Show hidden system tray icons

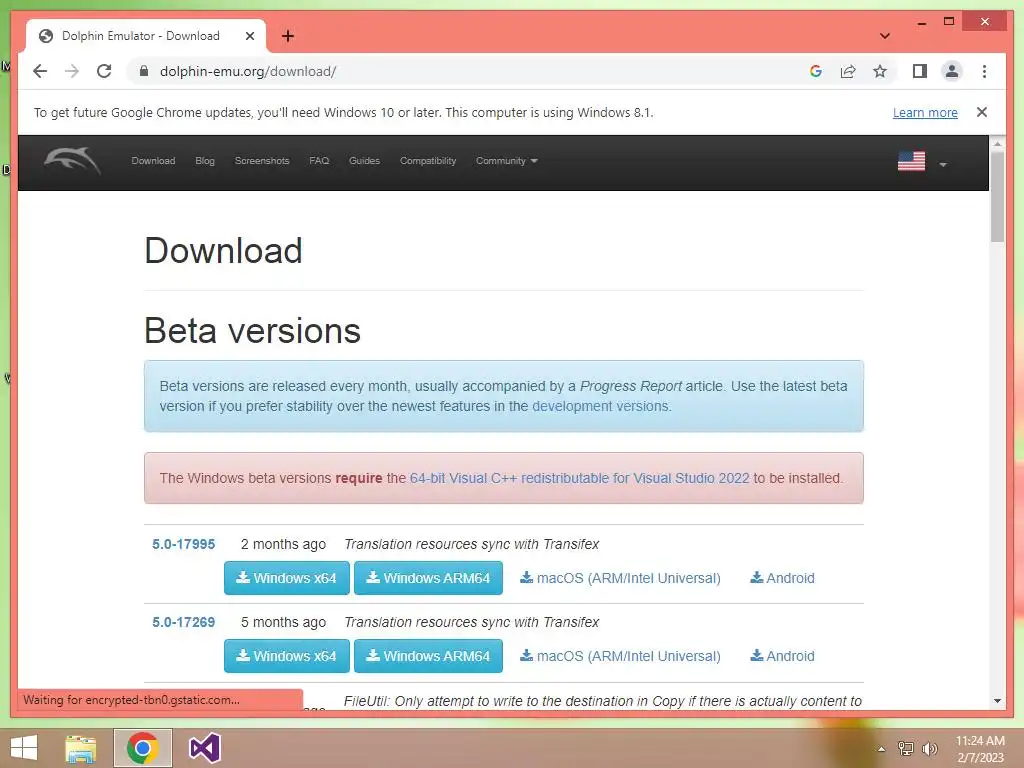coord(881,749)
